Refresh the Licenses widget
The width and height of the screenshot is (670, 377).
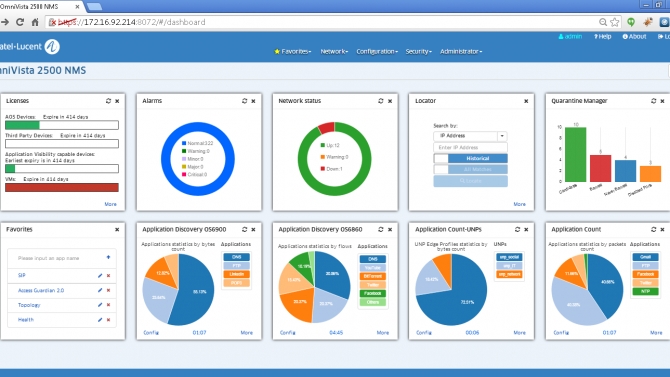108,101
